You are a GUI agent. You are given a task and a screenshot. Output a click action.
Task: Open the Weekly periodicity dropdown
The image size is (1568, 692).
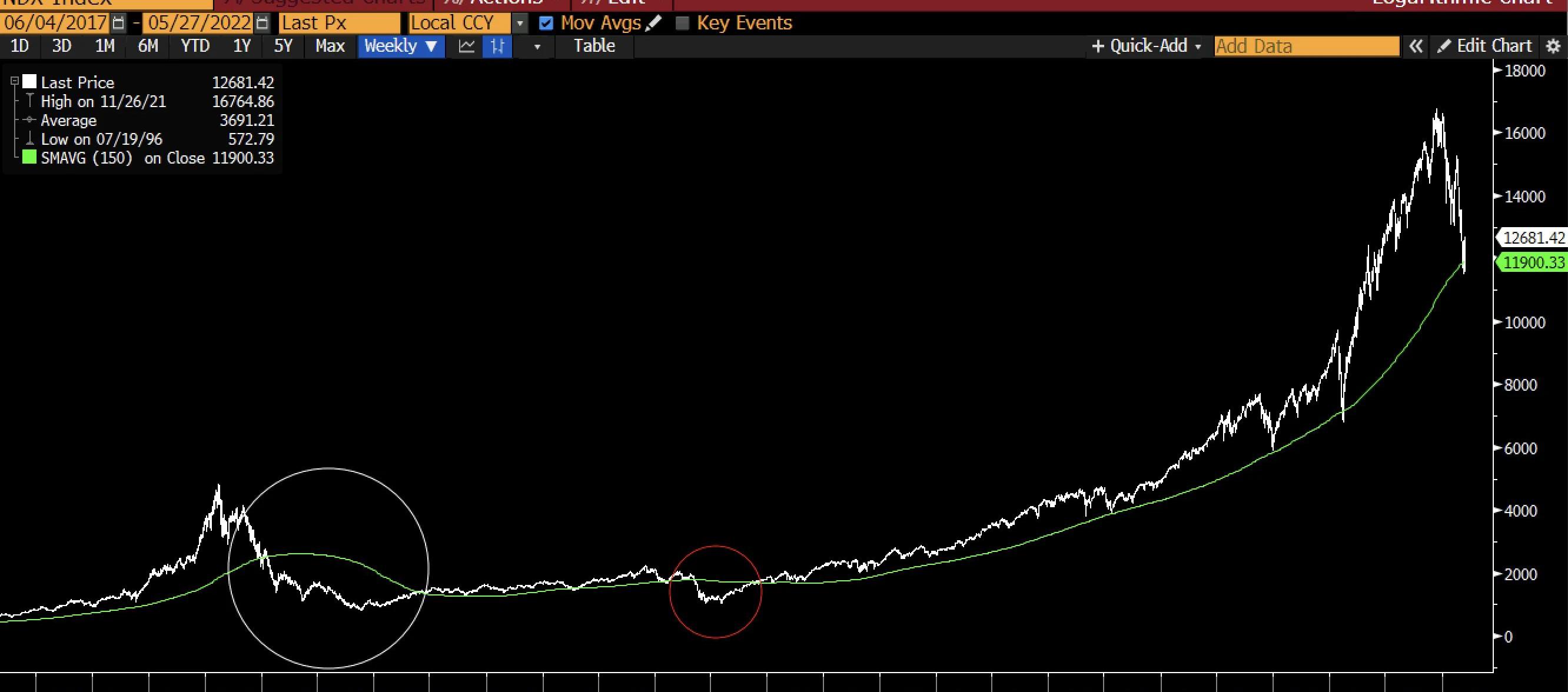[x=400, y=46]
